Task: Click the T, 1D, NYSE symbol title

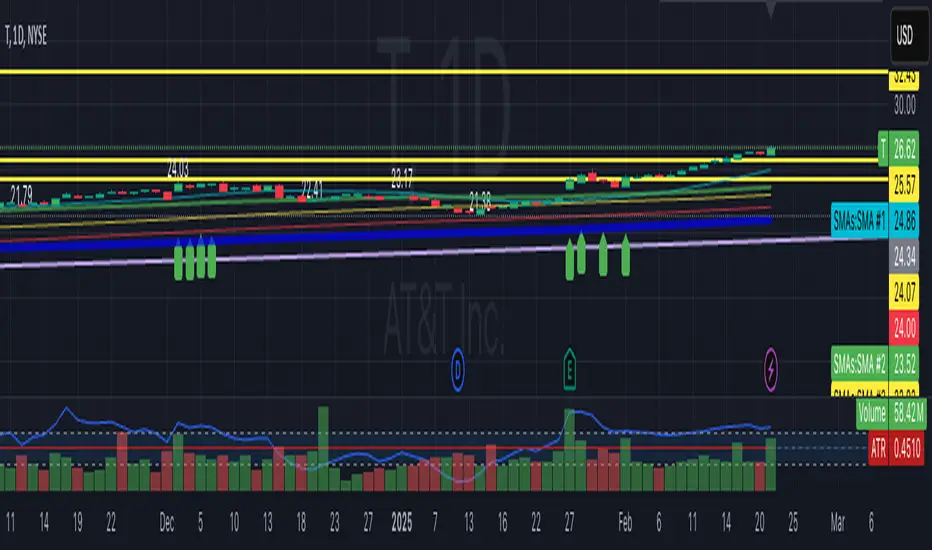Action: (26, 36)
